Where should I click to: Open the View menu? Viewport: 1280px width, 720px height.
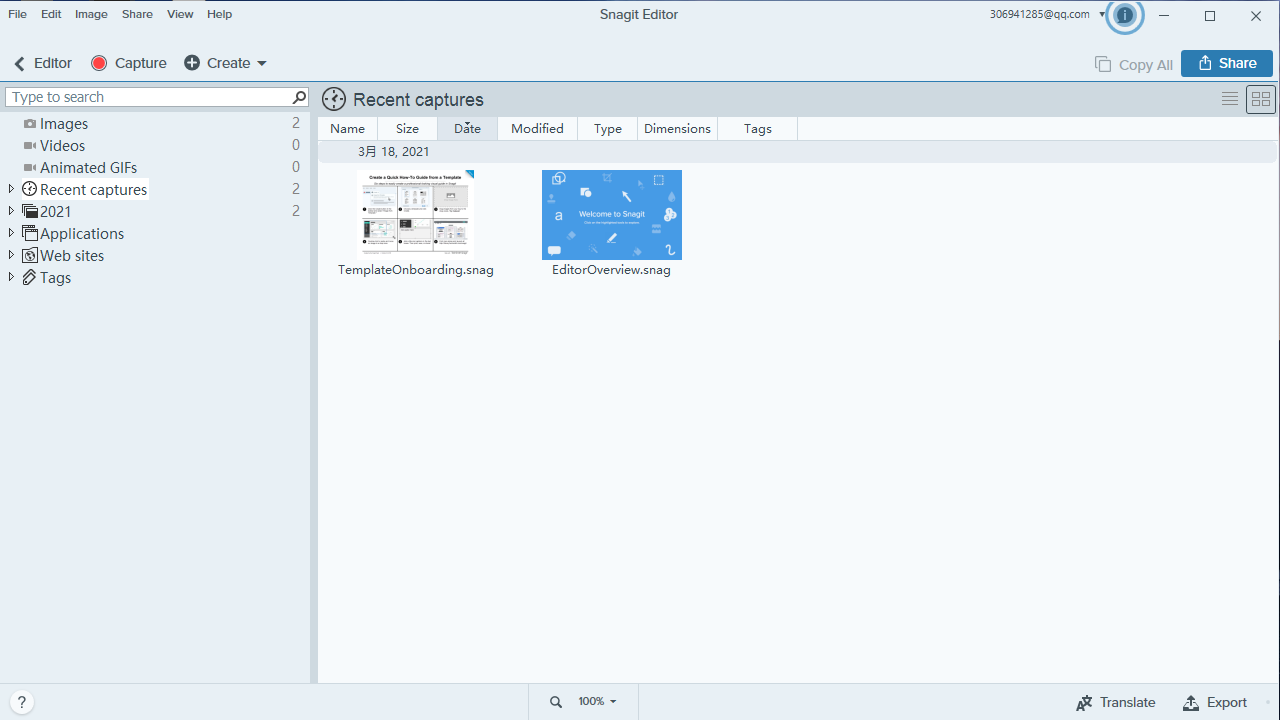click(x=180, y=14)
